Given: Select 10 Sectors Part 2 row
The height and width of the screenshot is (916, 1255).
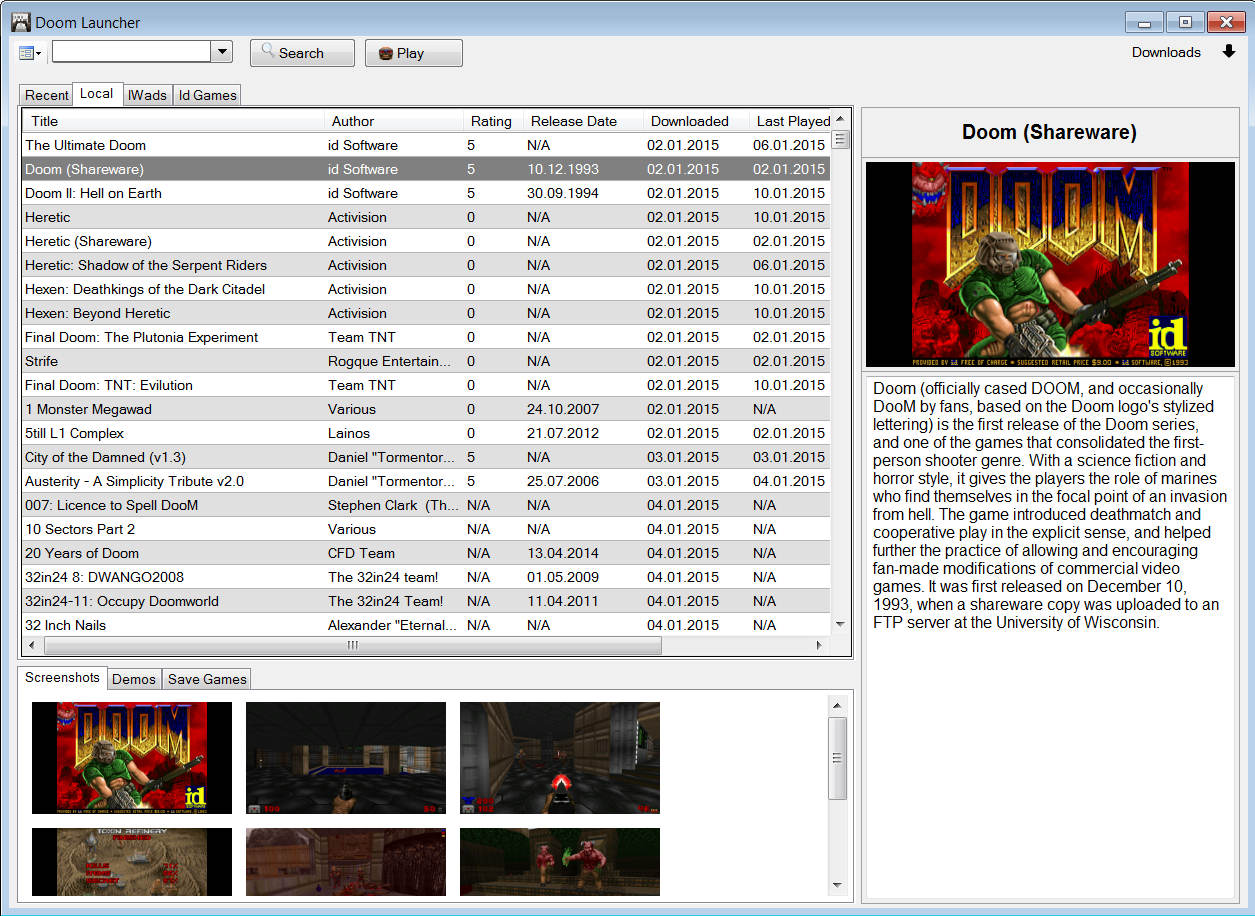Looking at the screenshot, I should 427,529.
